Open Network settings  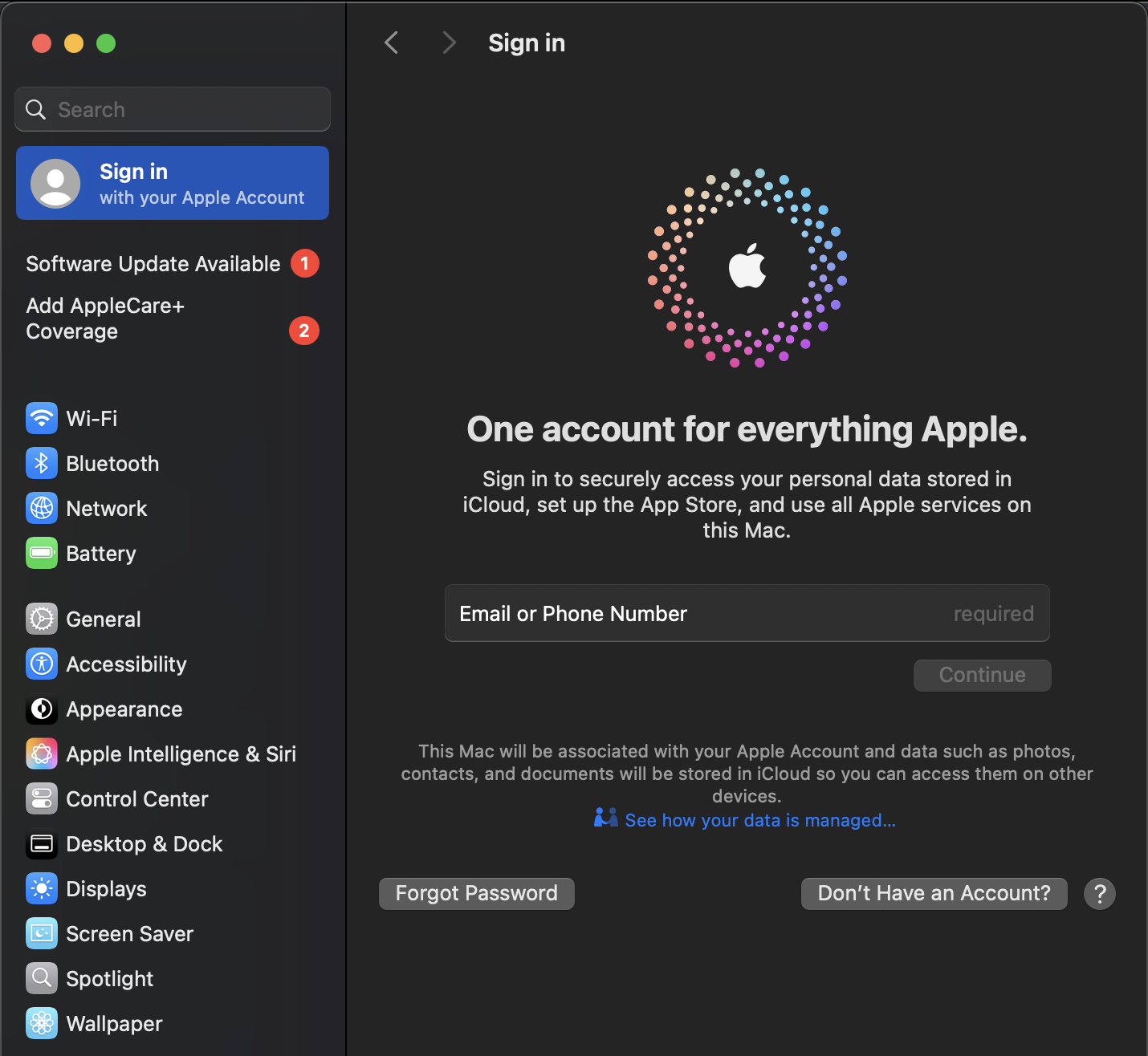coord(106,508)
